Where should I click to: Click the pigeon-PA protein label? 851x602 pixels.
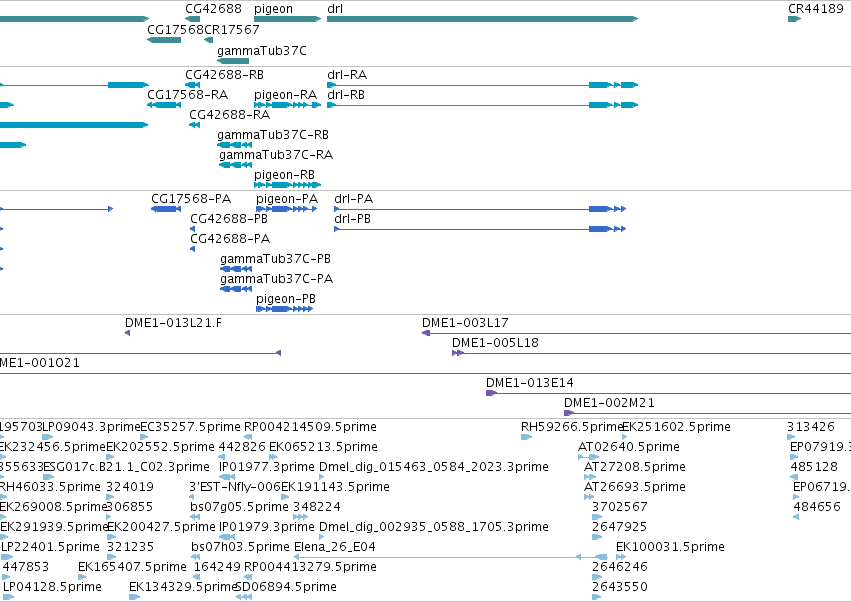287,199
